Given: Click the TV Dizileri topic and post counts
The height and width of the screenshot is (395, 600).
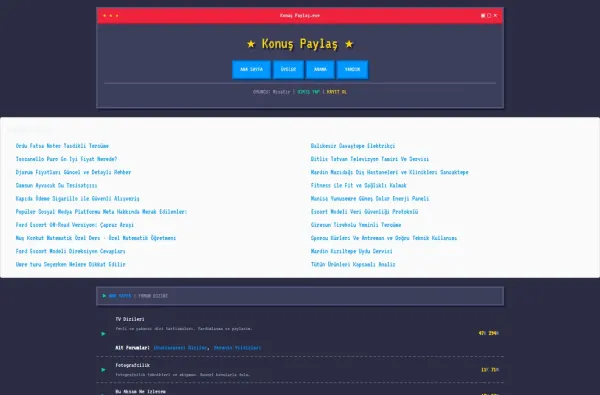Looking at the screenshot, I should pos(489,333).
